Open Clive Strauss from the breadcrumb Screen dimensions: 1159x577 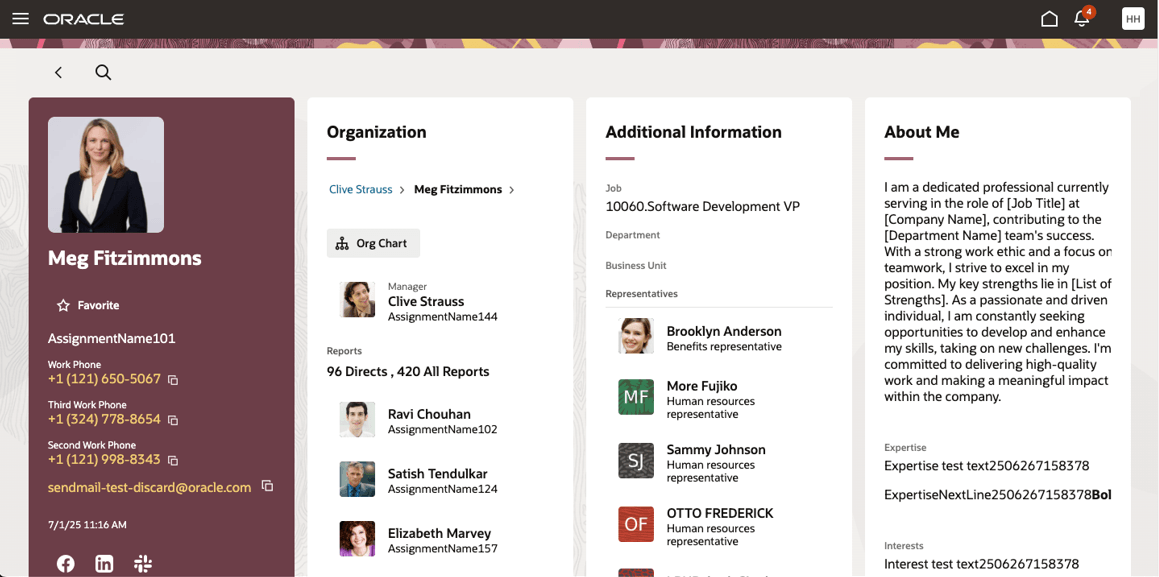click(x=360, y=189)
